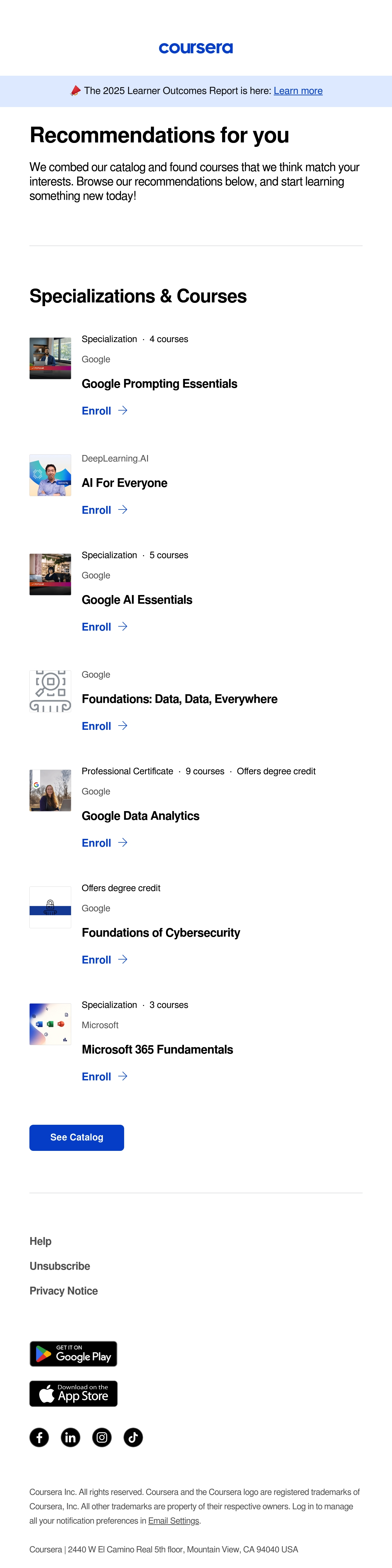The width and height of the screenshot is (392, 1568).
Task: Open the LinkedIn social icon
Action: (x=71, y=1437)
